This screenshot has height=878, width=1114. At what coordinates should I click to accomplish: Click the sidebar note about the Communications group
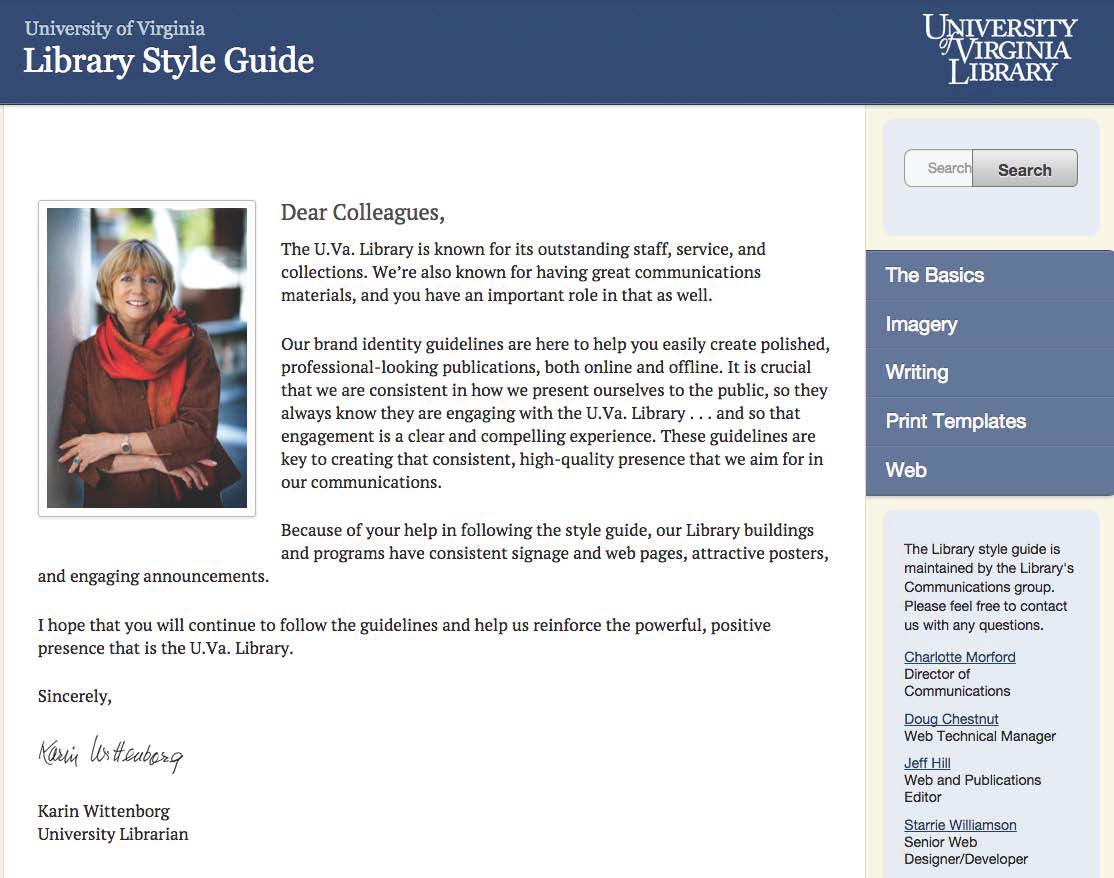988,587
